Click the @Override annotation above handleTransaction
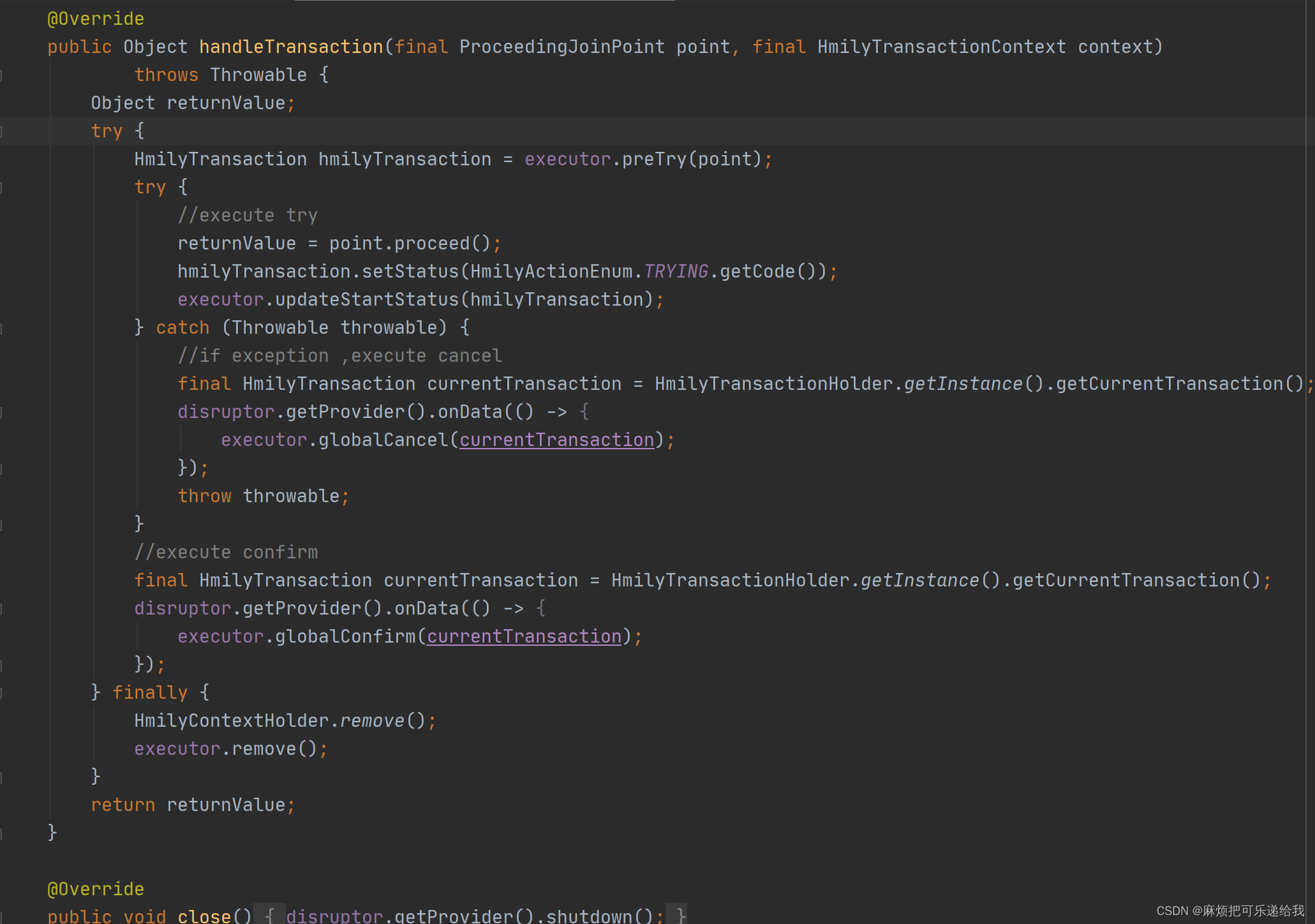Viewport: 1315px width, 924px height. [x=96, y=19]
